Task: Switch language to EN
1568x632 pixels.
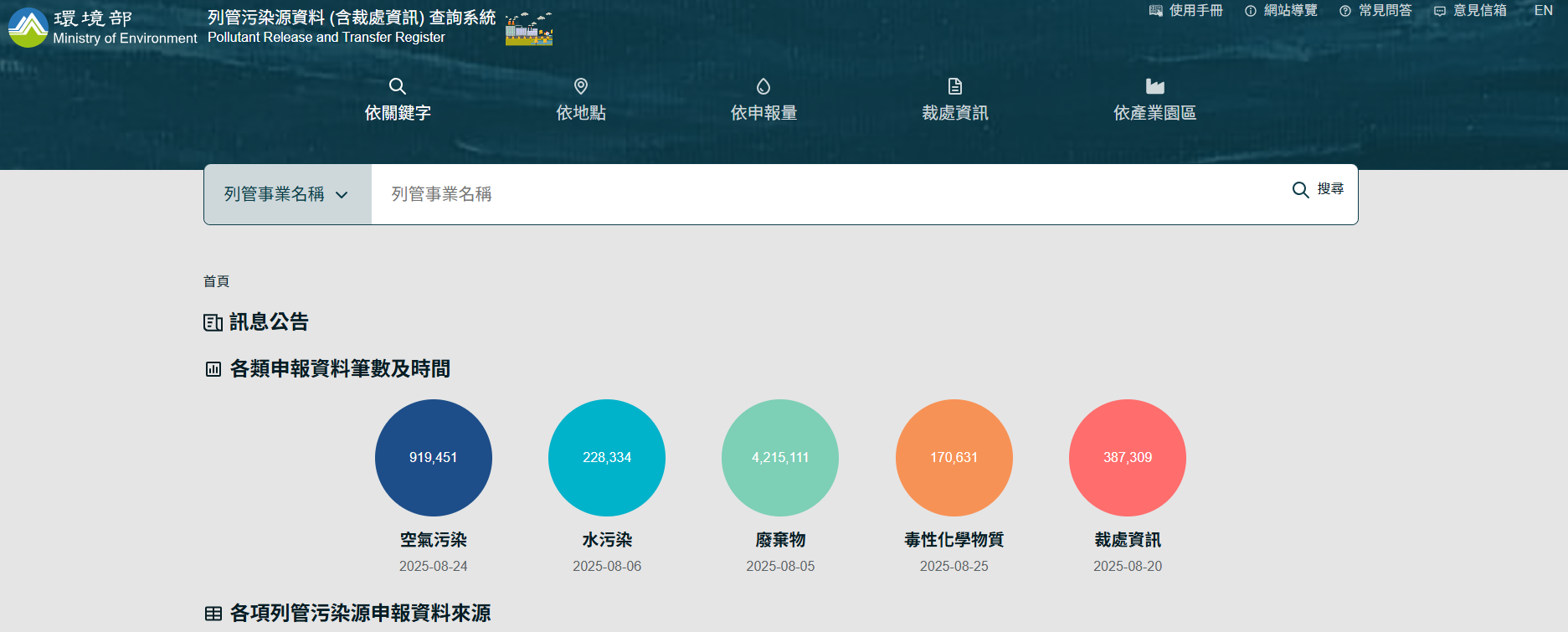Action: click(x=1544, y=11)
